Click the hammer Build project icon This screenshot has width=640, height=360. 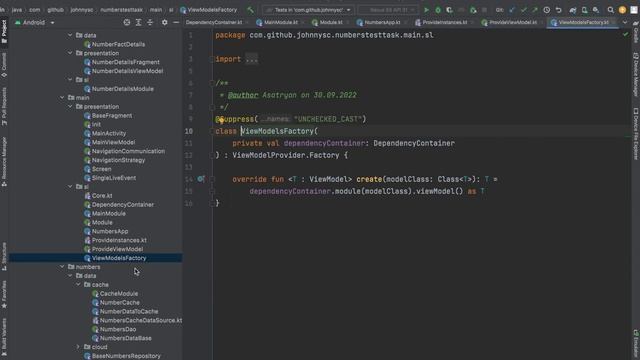(251, 10)
